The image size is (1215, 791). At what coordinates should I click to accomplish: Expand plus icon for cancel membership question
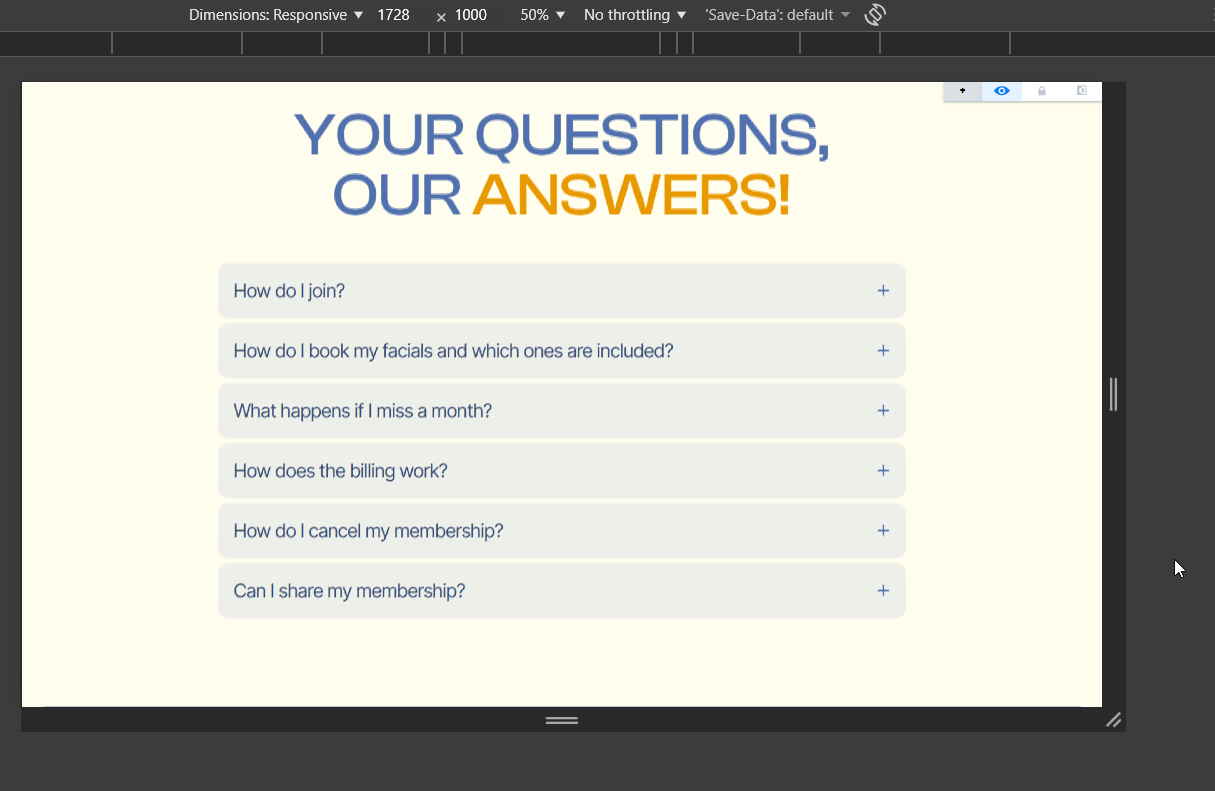[x=883, y=531]
